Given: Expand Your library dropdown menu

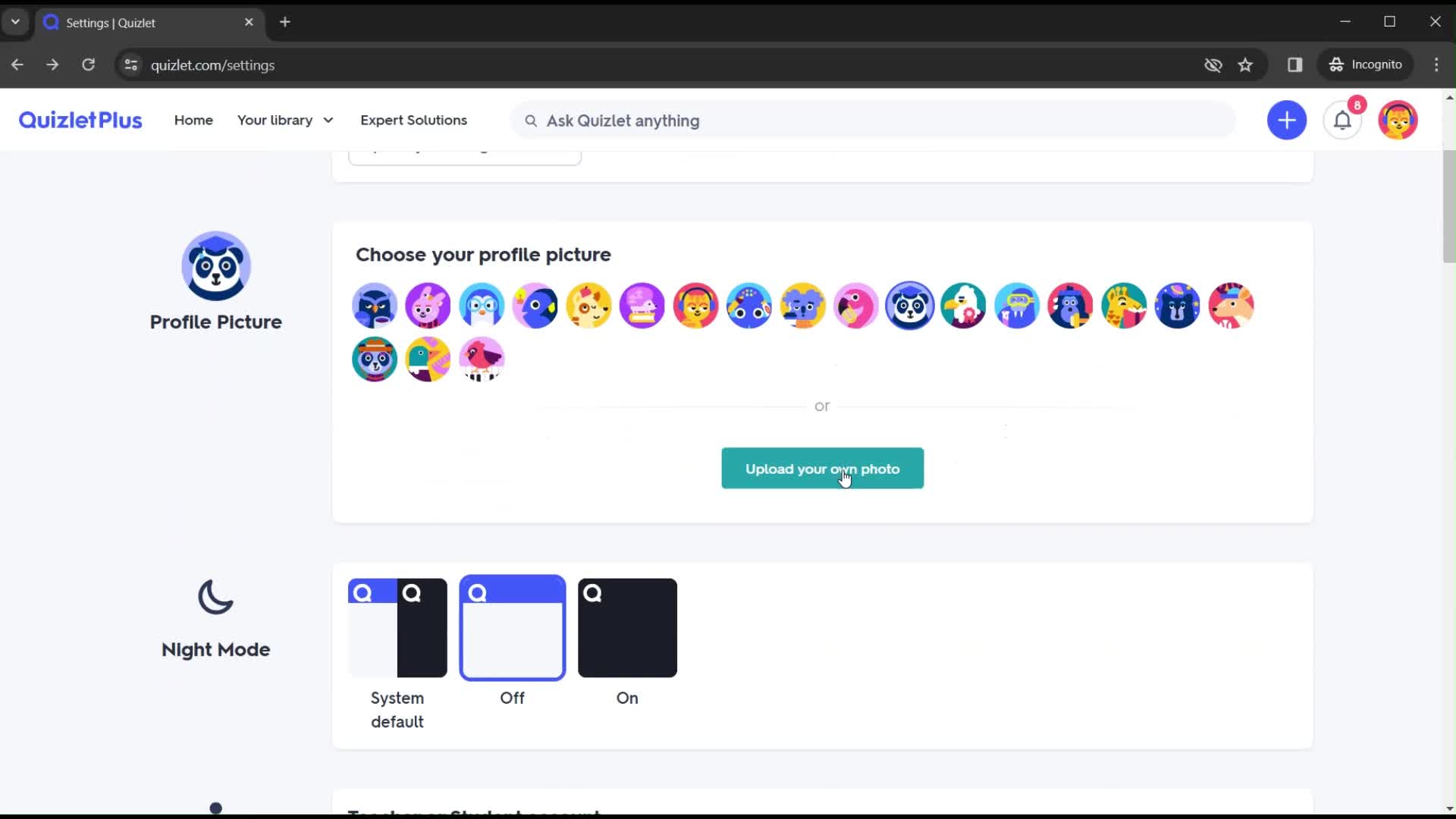Looking at the screenshot, I should pyautogui.click(x=283, y=120).
